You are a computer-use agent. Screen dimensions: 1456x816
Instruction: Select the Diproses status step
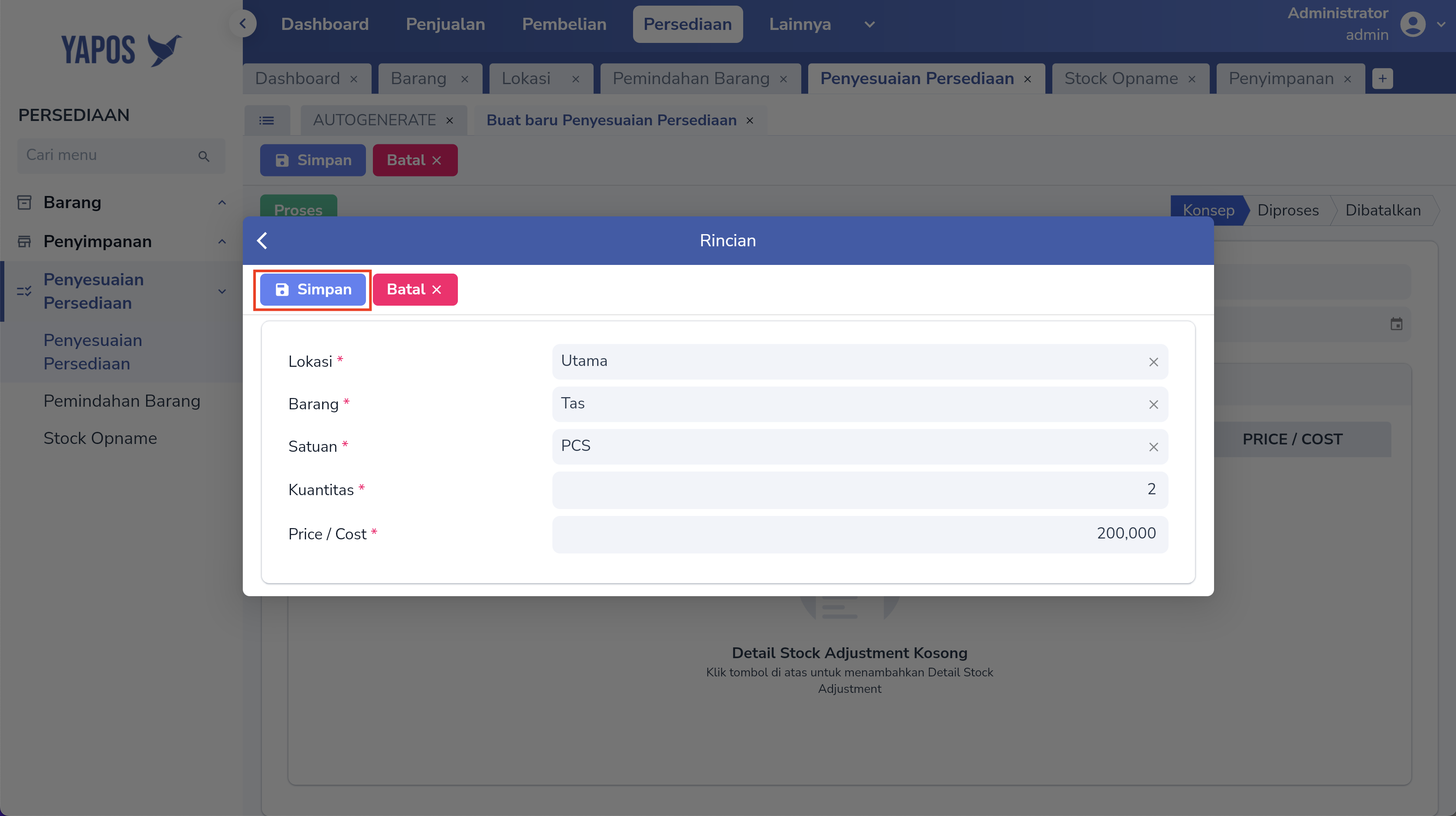1288,210
